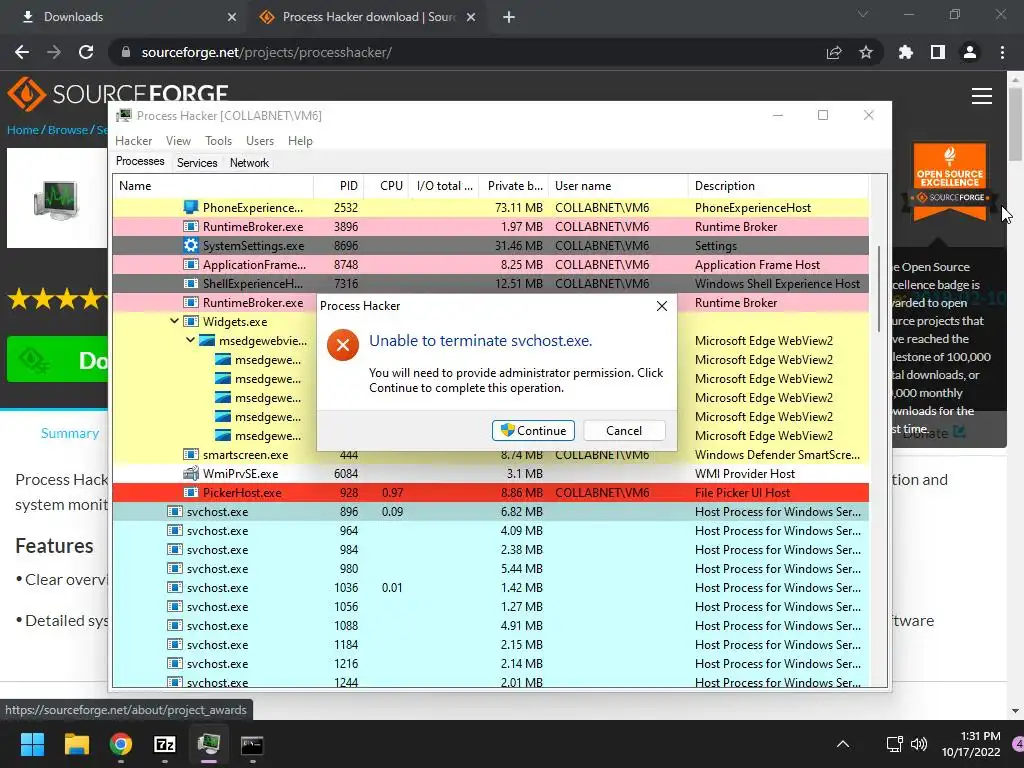Click the msedgewebvie parent process icon
The image size is (1024, 768).
(206, 340)
